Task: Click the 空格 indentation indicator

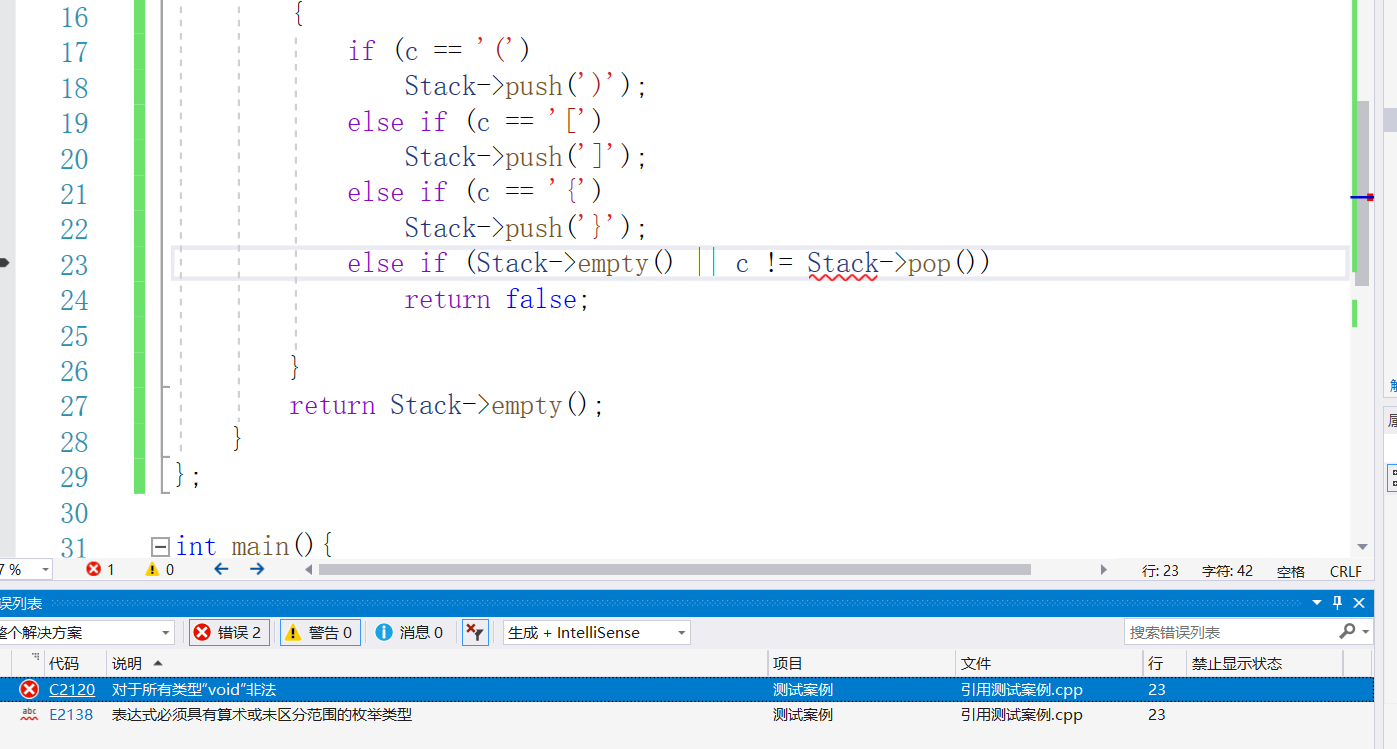Action: click(x=1291, y=571)
